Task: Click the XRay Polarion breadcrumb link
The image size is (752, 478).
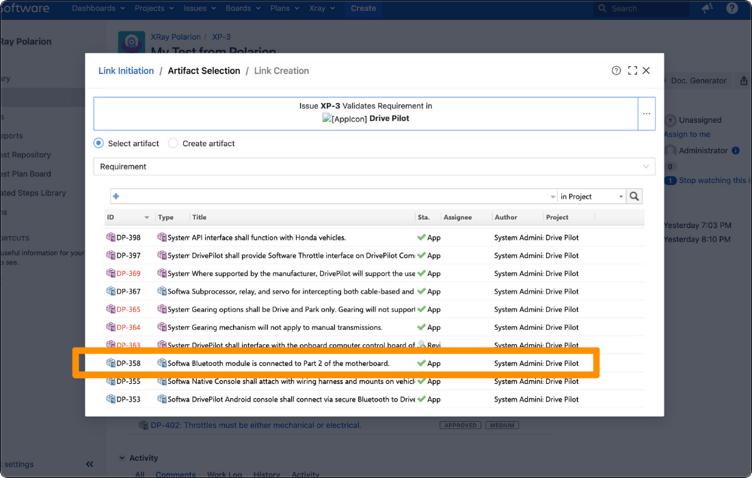Action: (x=176, y=37)
